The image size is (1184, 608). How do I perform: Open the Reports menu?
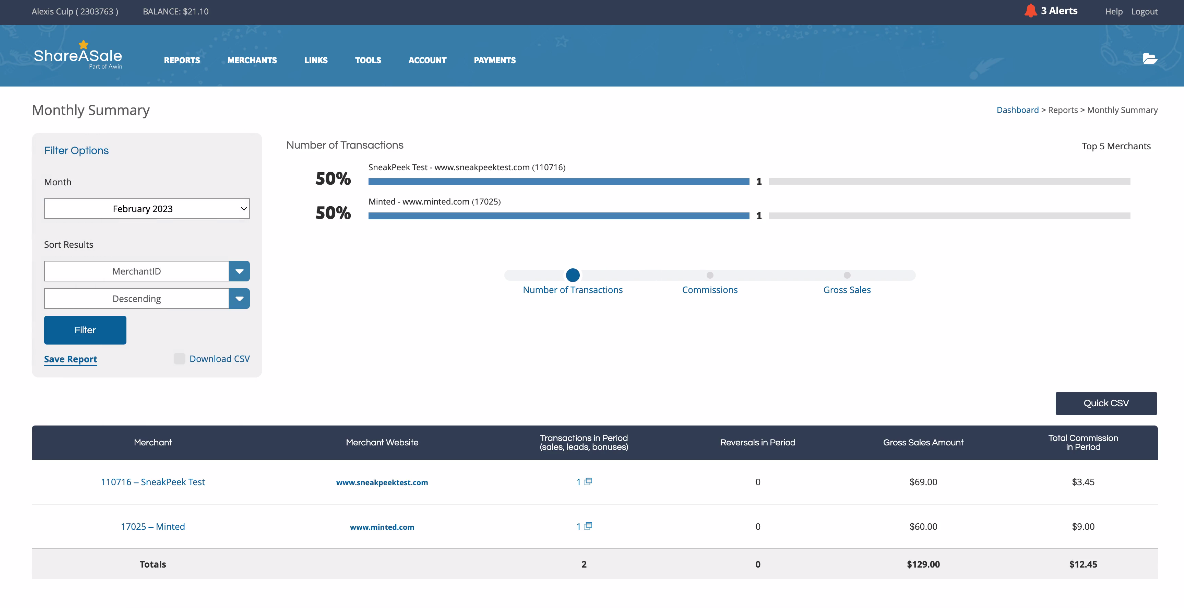tap(182, 60)
